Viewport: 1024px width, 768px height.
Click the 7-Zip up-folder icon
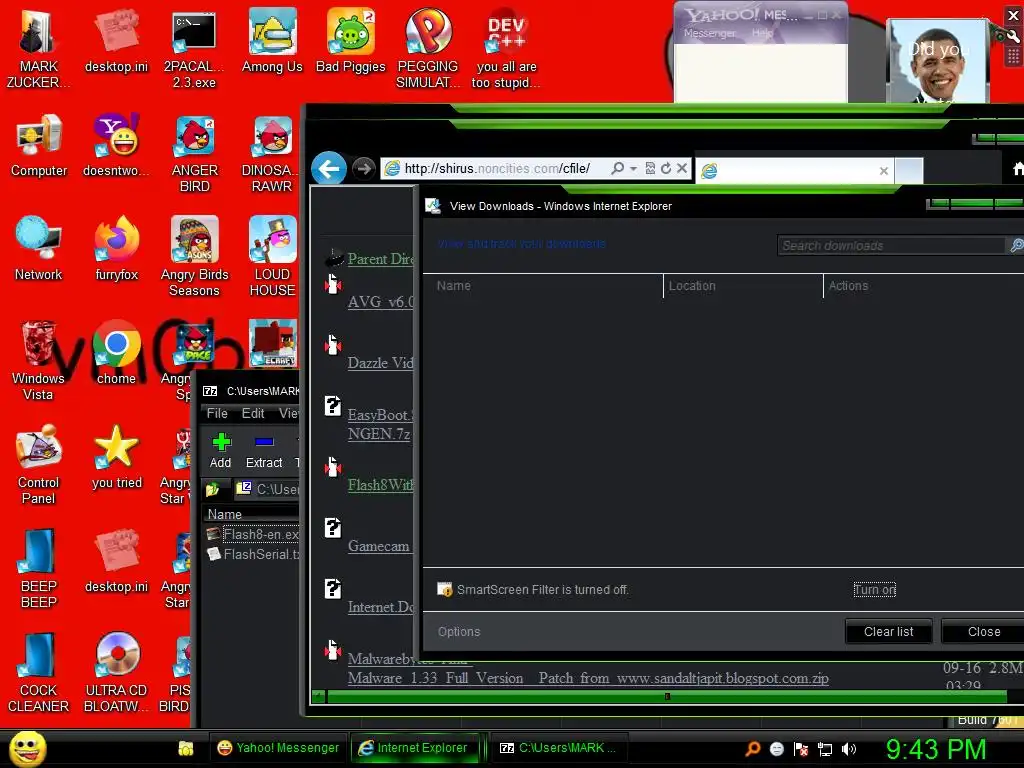click(213, 489)
